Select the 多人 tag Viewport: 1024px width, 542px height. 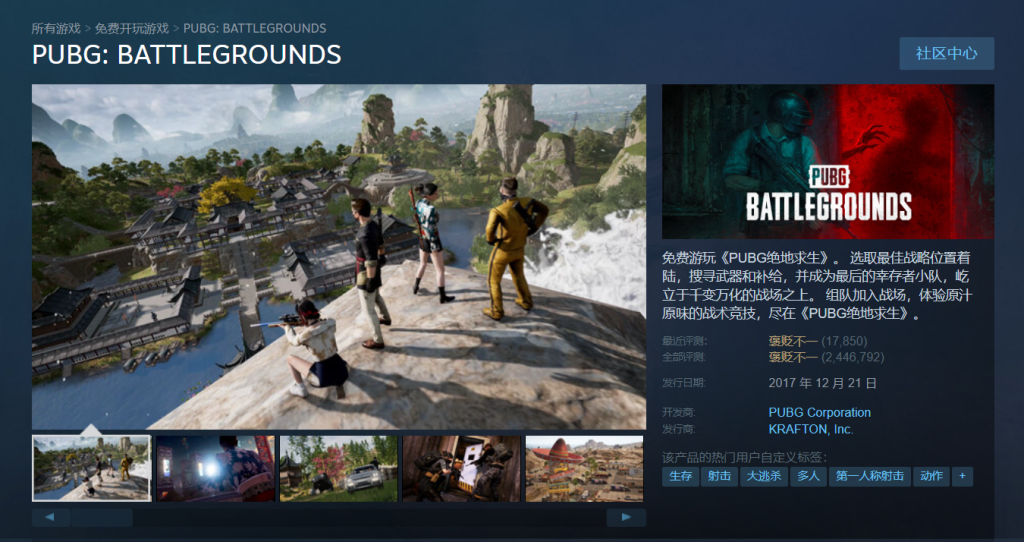(808, 476)
